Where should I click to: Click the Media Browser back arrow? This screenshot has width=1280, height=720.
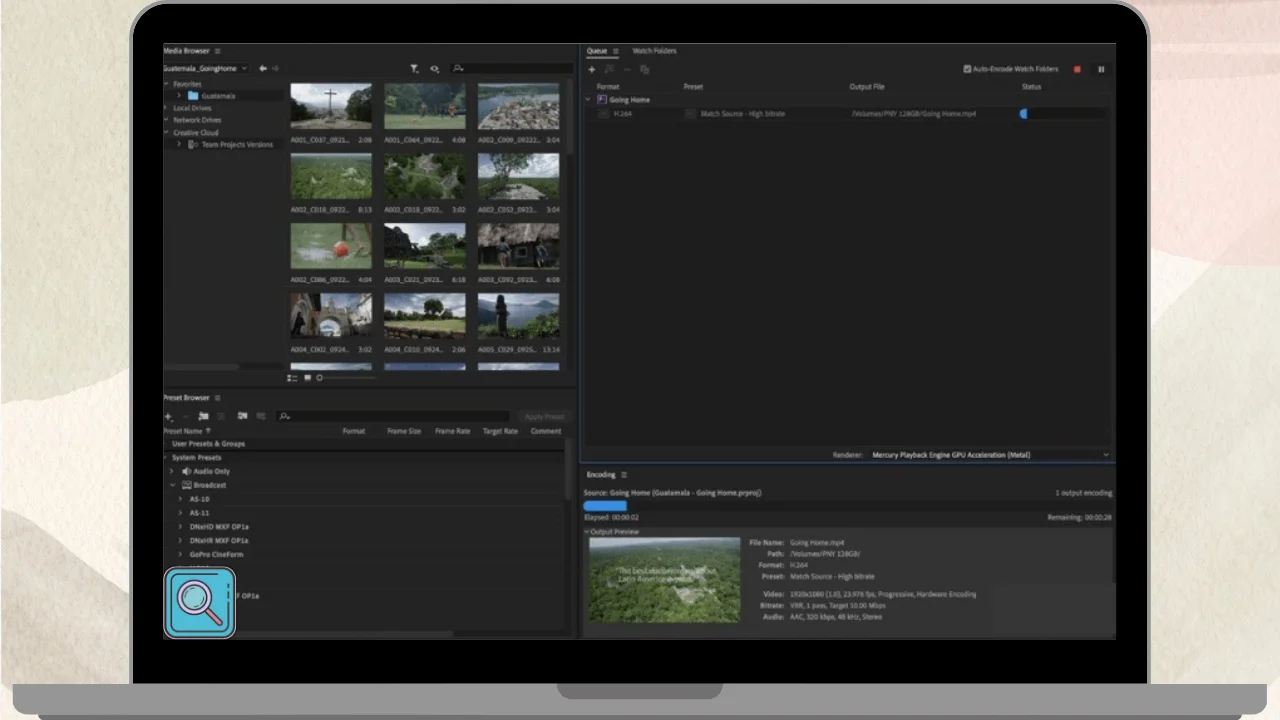coord(263,68)
